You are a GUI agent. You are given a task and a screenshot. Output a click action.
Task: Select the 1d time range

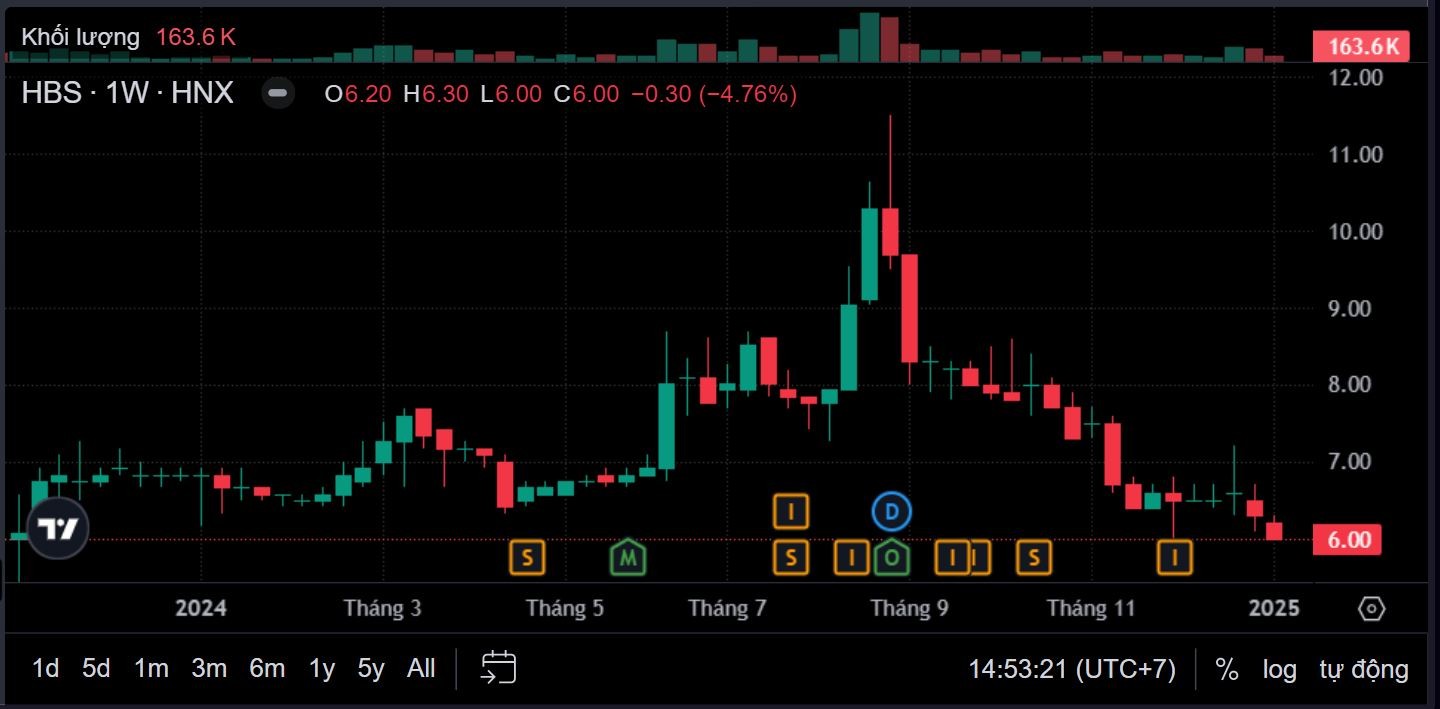[x=46, y=668]
